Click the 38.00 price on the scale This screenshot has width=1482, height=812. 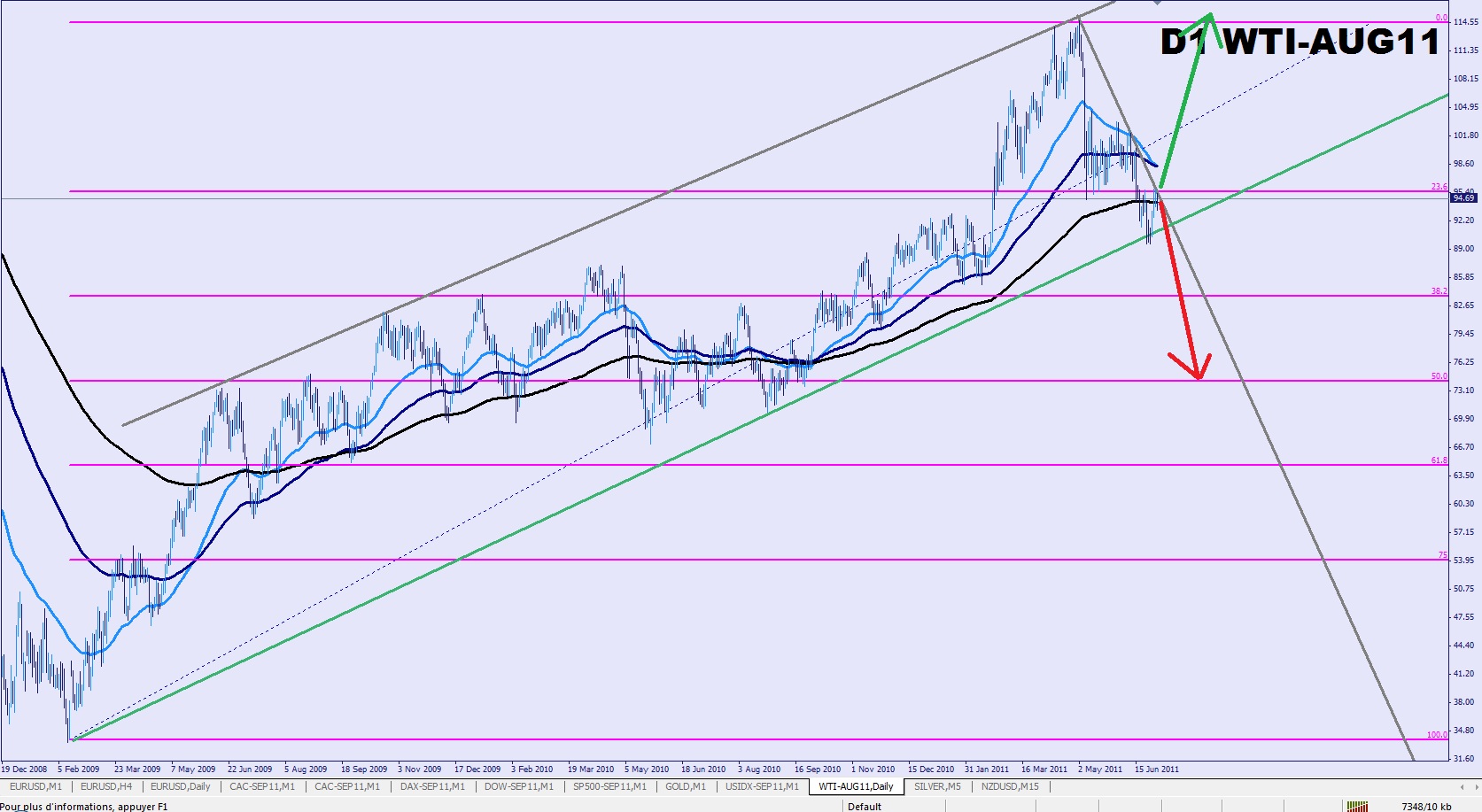point(1463,702)
